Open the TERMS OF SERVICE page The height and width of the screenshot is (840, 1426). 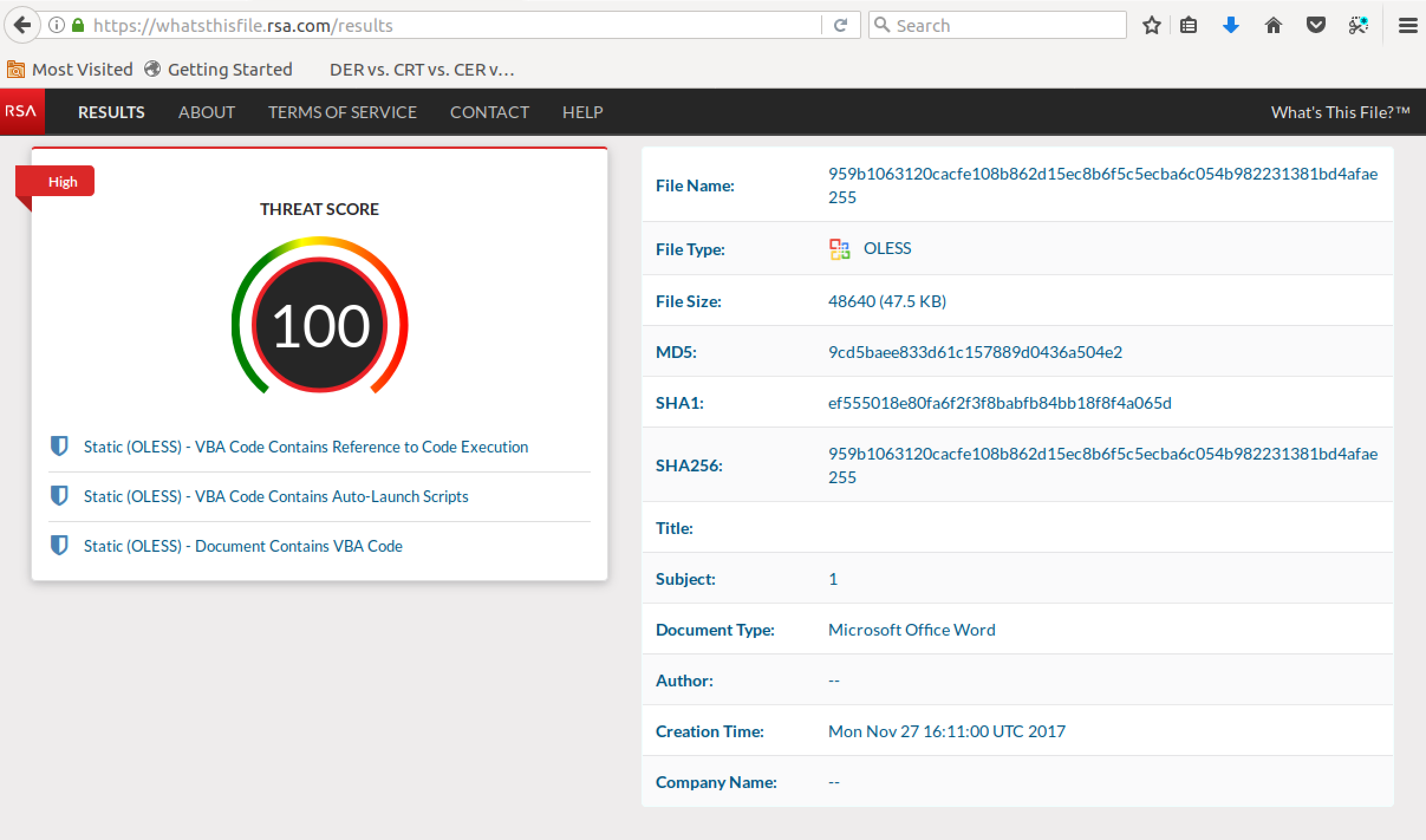point(342,112)
